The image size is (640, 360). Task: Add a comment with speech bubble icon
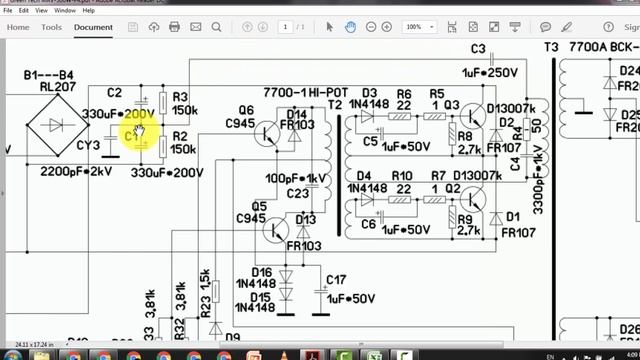[545, 27]
